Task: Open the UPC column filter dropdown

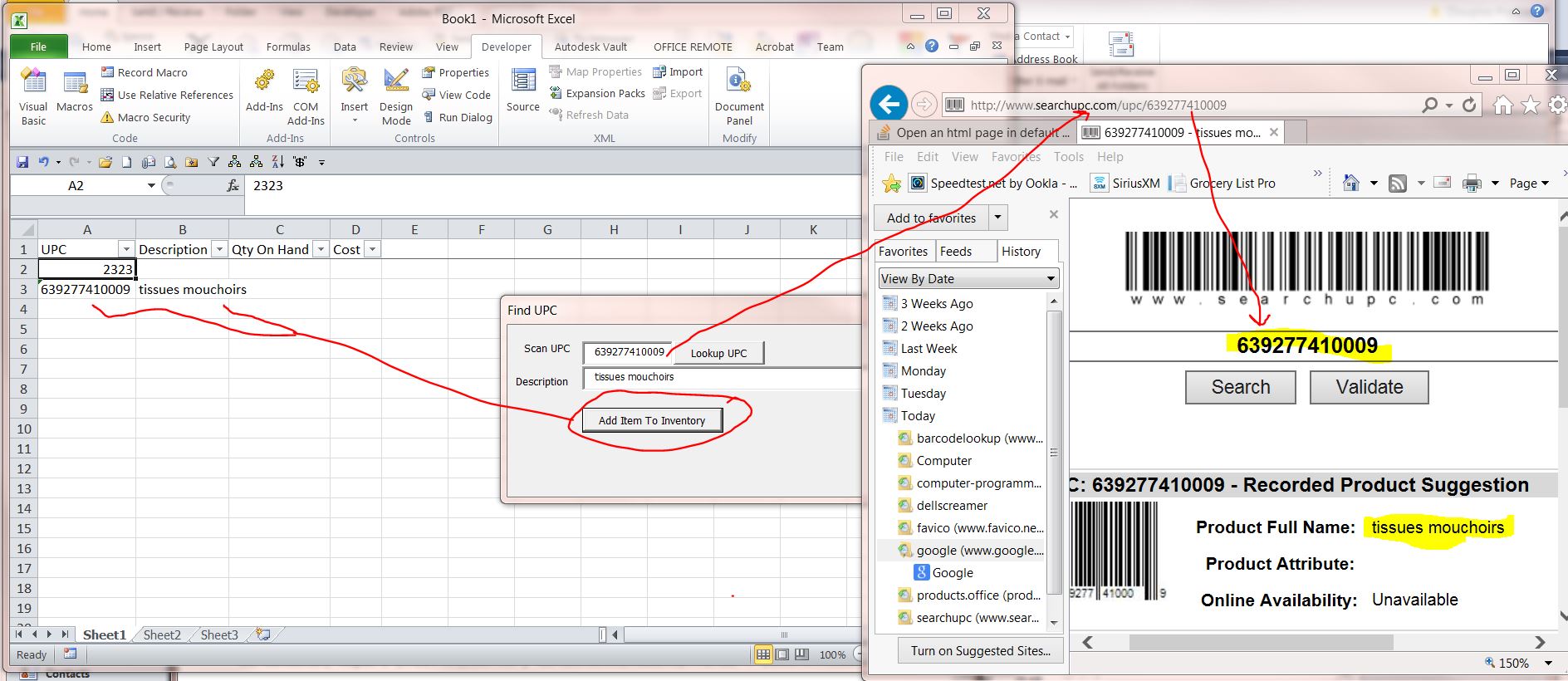Action: point(126,249)
